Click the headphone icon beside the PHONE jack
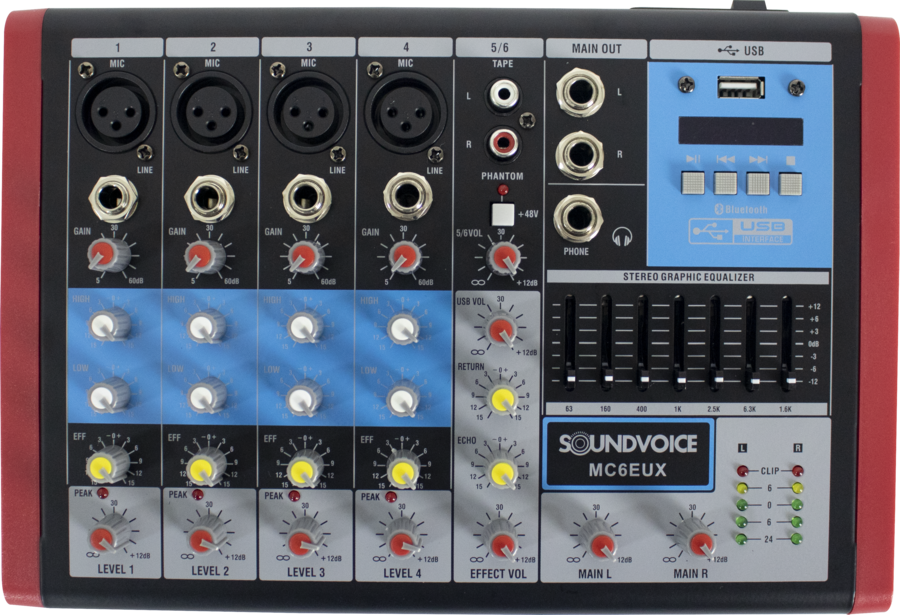Screen dimensions: 900x615 (622, 236)
